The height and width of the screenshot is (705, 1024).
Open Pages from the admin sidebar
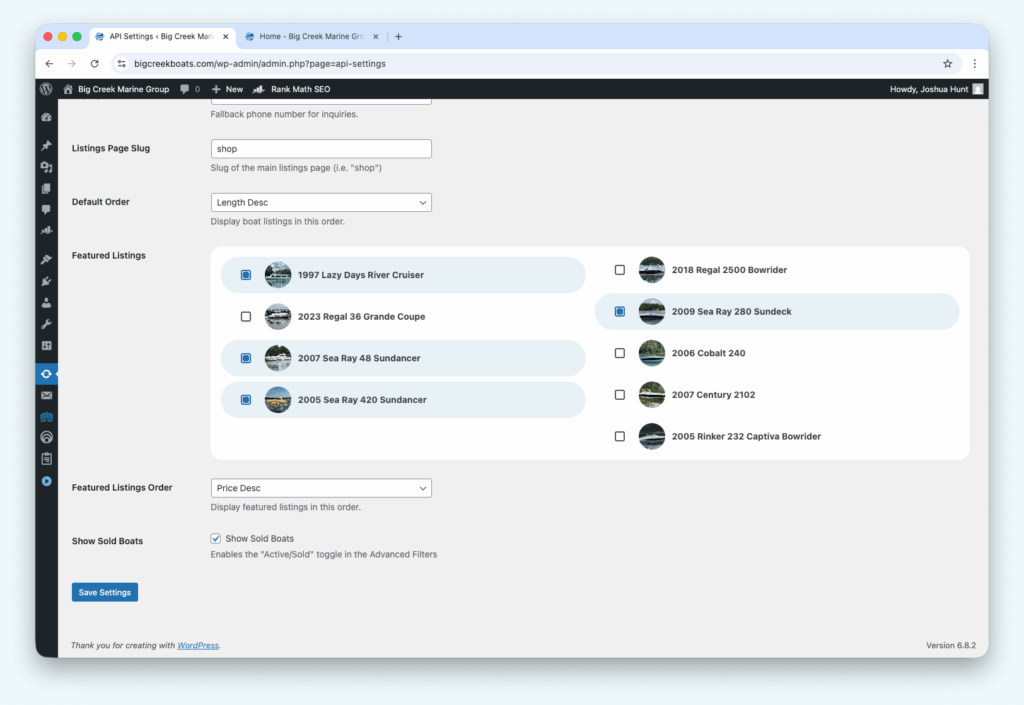point(46,188)
